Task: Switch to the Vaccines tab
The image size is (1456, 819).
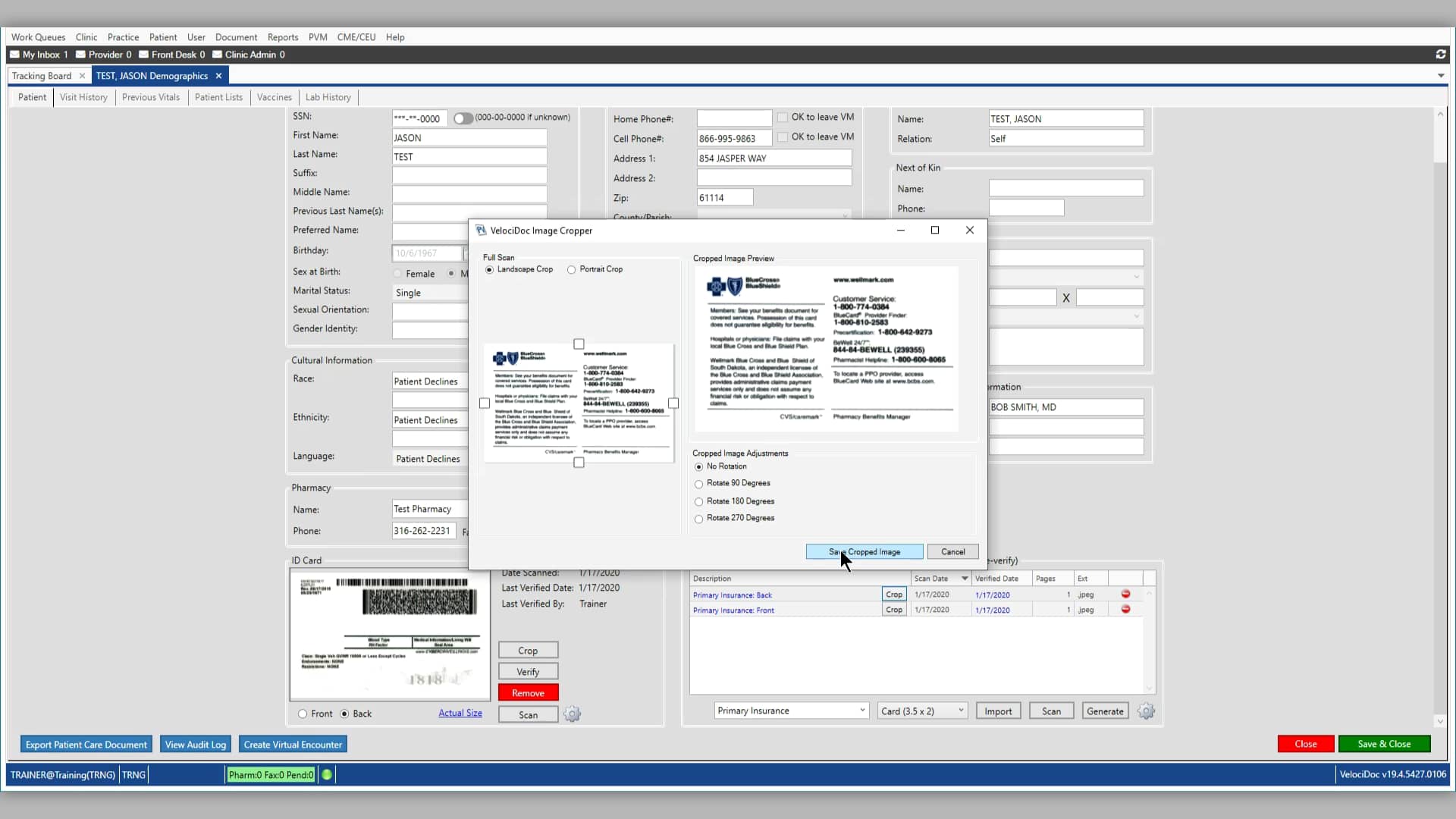Action: tap(274, 97)
